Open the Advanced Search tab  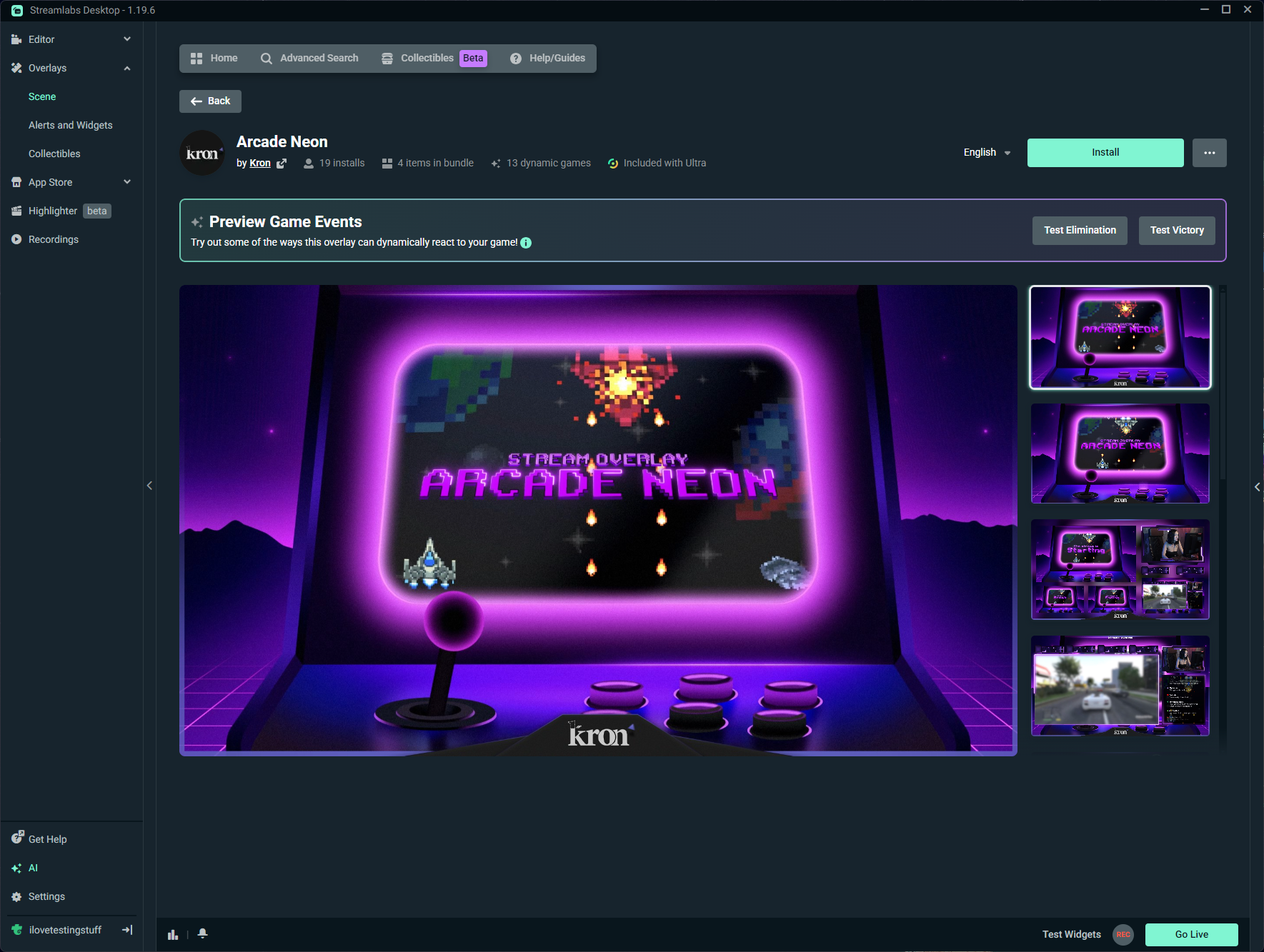pyautogui.click(x=319, y=58)
